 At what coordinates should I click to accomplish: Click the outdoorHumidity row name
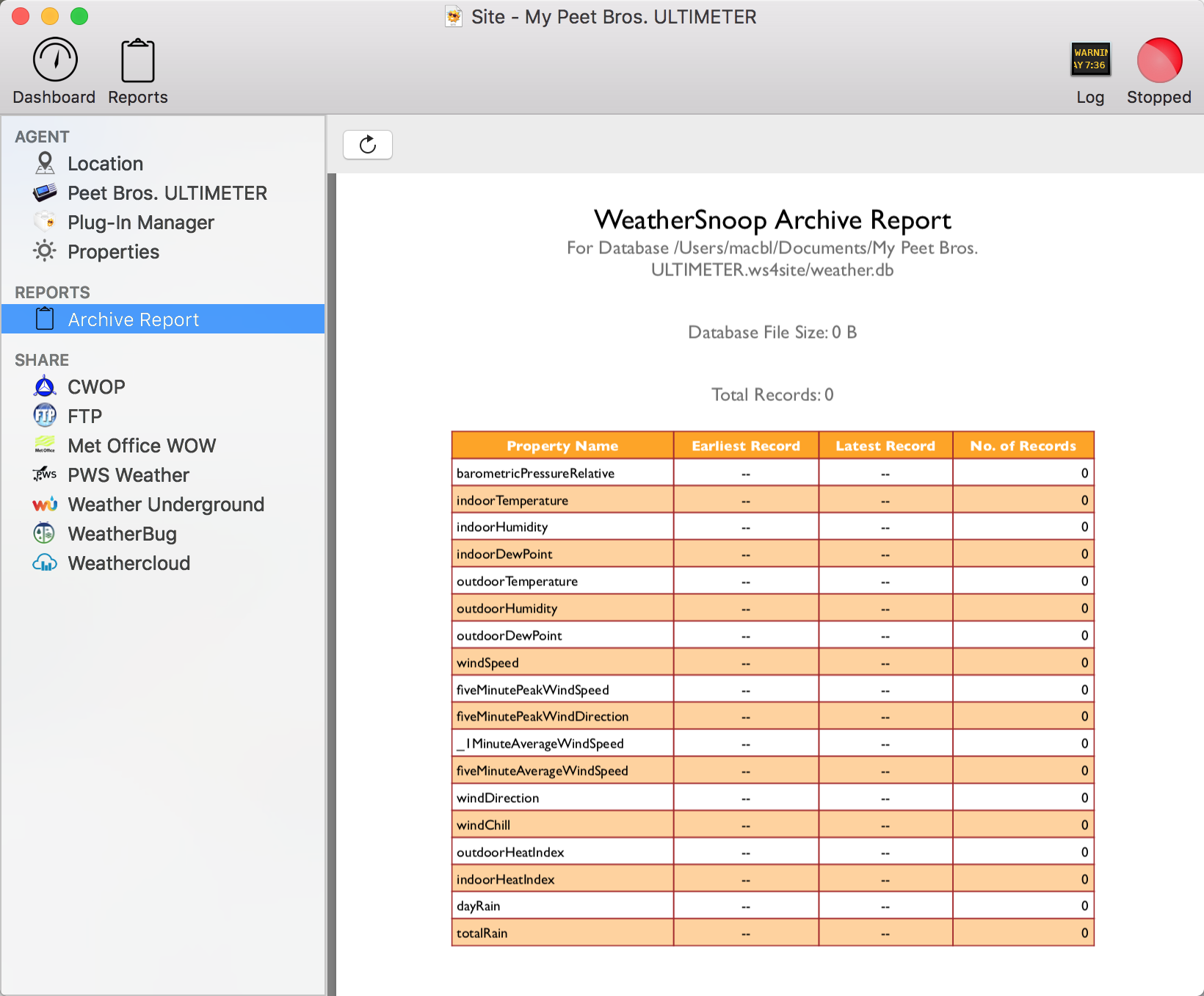click(507, 608)
